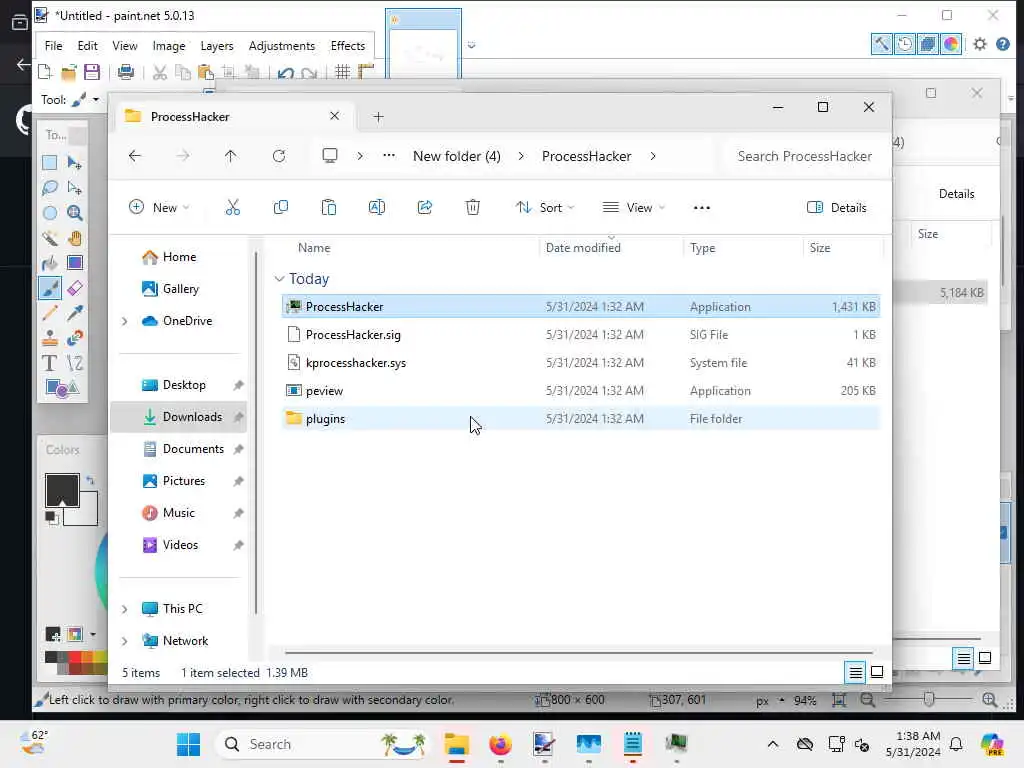Click the primary color swatch
Image resolution: width=1024 pixels, height=768 pixels.
[61, 490]
